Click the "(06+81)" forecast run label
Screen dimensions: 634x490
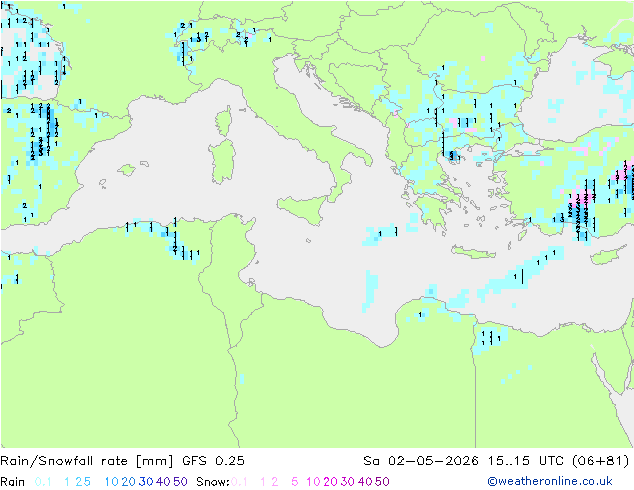(x=601, y=461)
